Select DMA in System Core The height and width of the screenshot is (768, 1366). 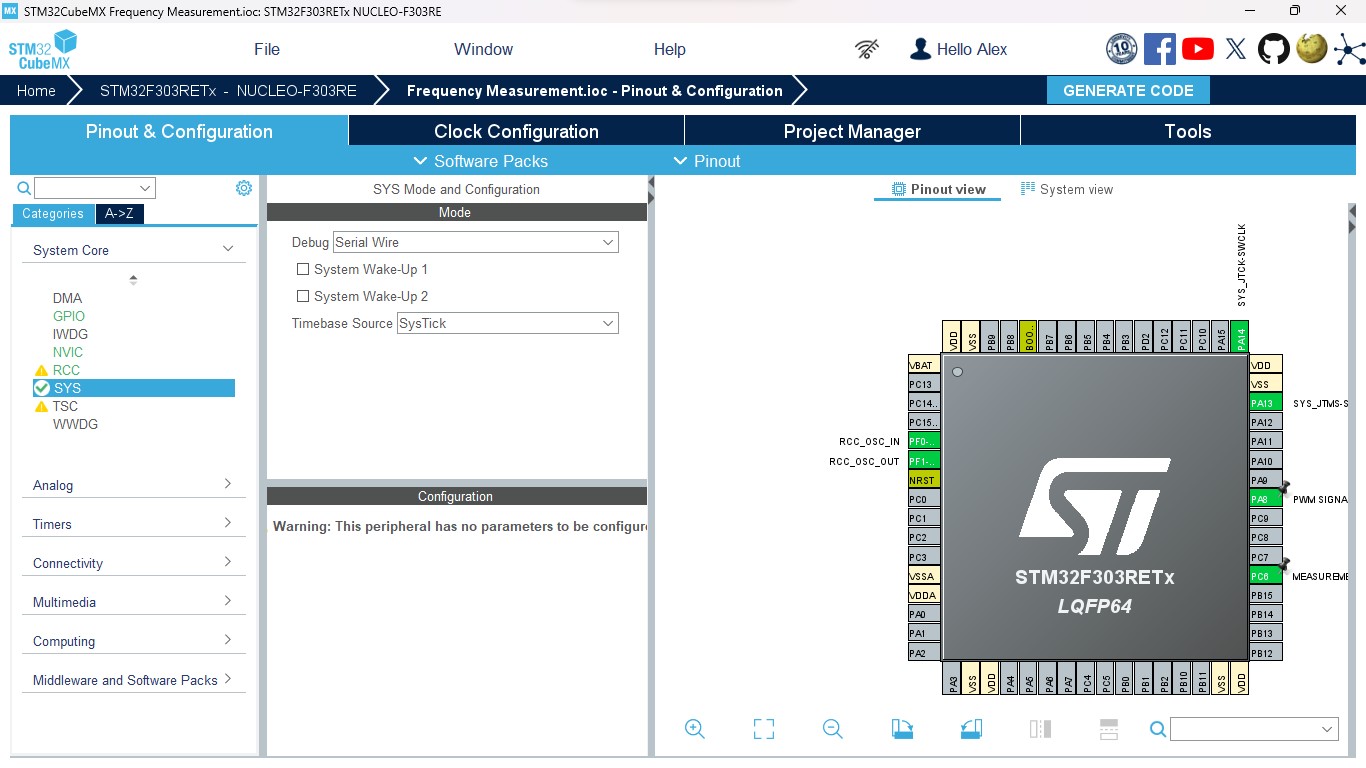[x=67, y=298]
